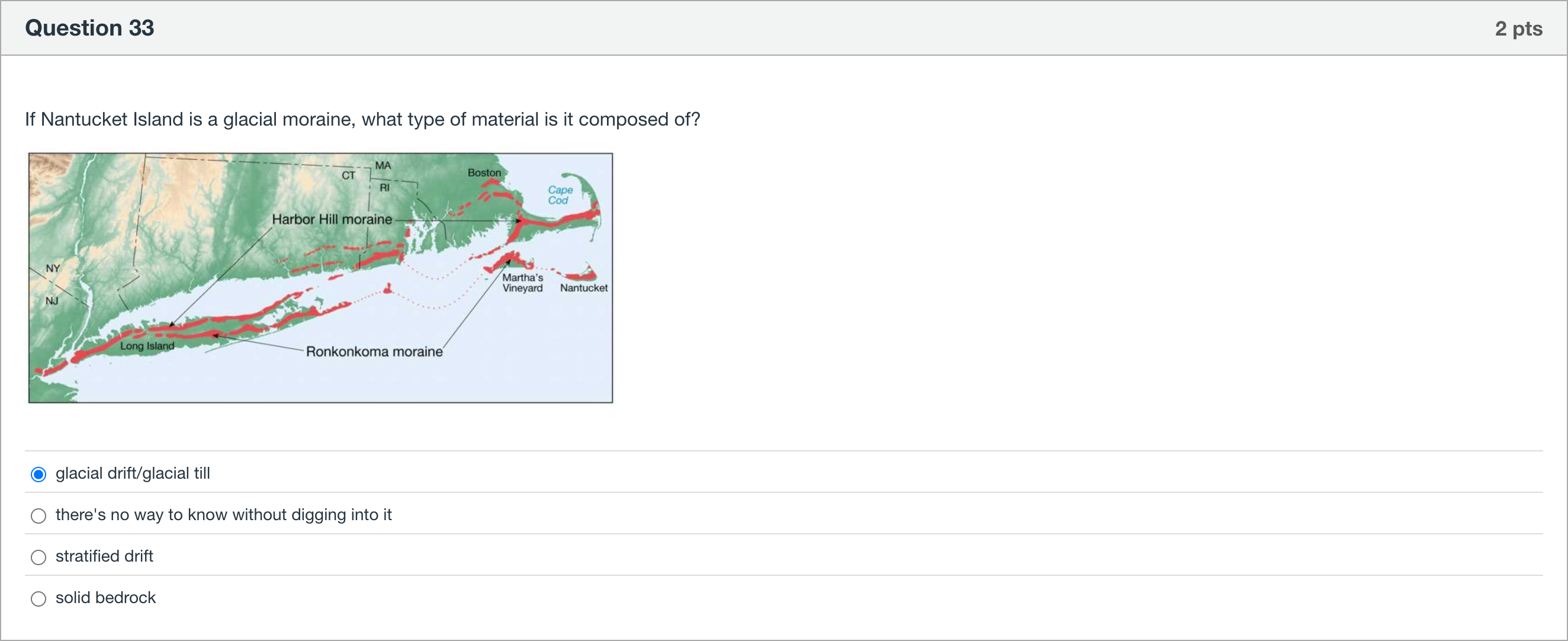
Task: Choose the solid bedrock radio button
Action: point(38,598)
